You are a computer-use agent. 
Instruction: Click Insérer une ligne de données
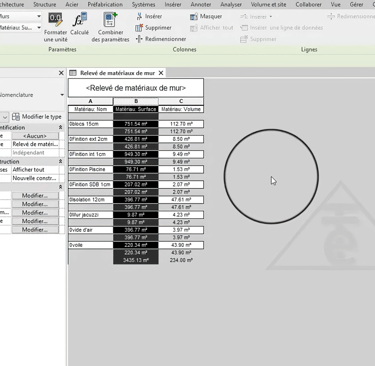click(x=282, y=28)
